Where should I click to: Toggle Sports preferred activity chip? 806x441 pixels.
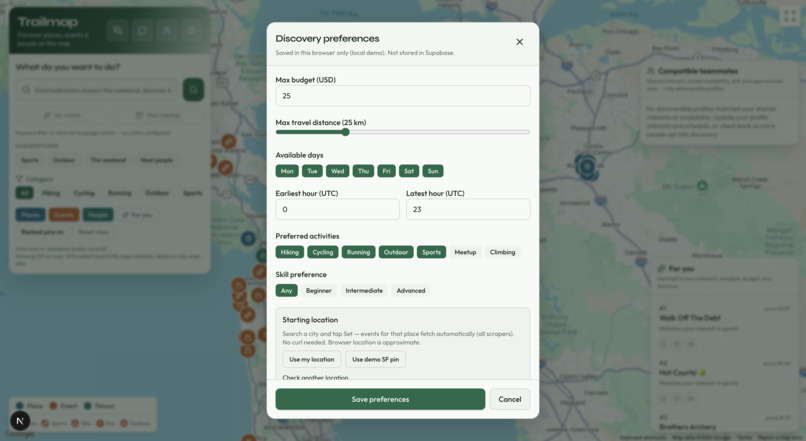[x=431, y=252]
